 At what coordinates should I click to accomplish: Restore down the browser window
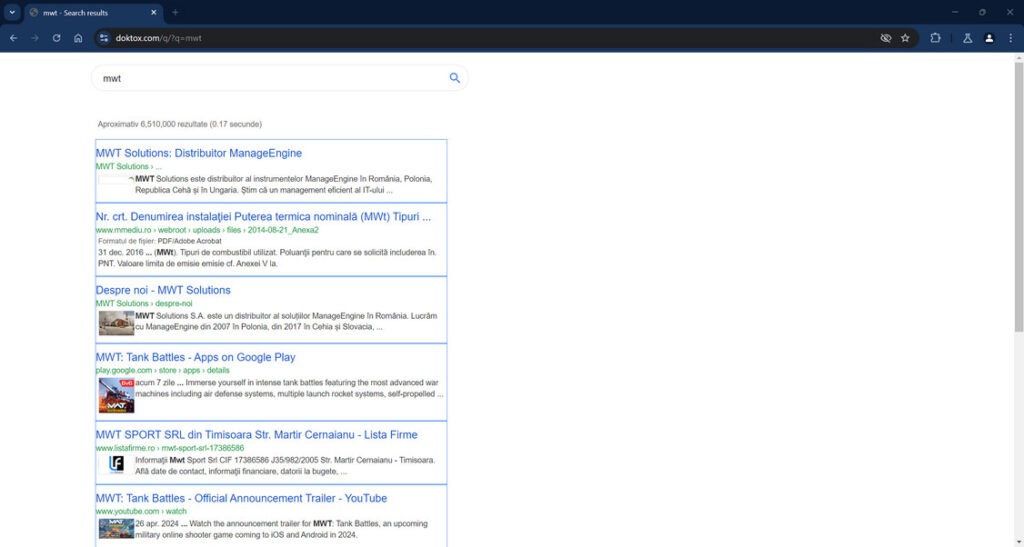(x=982, y=12)
